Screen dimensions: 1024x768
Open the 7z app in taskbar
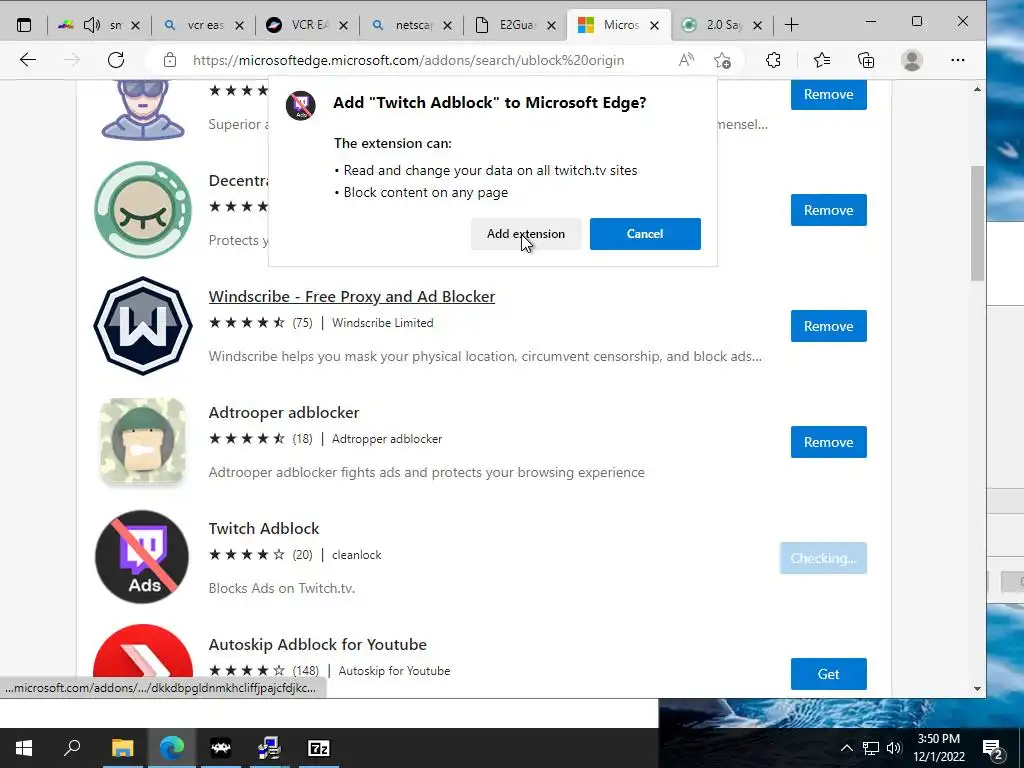(x=318, y=748)
